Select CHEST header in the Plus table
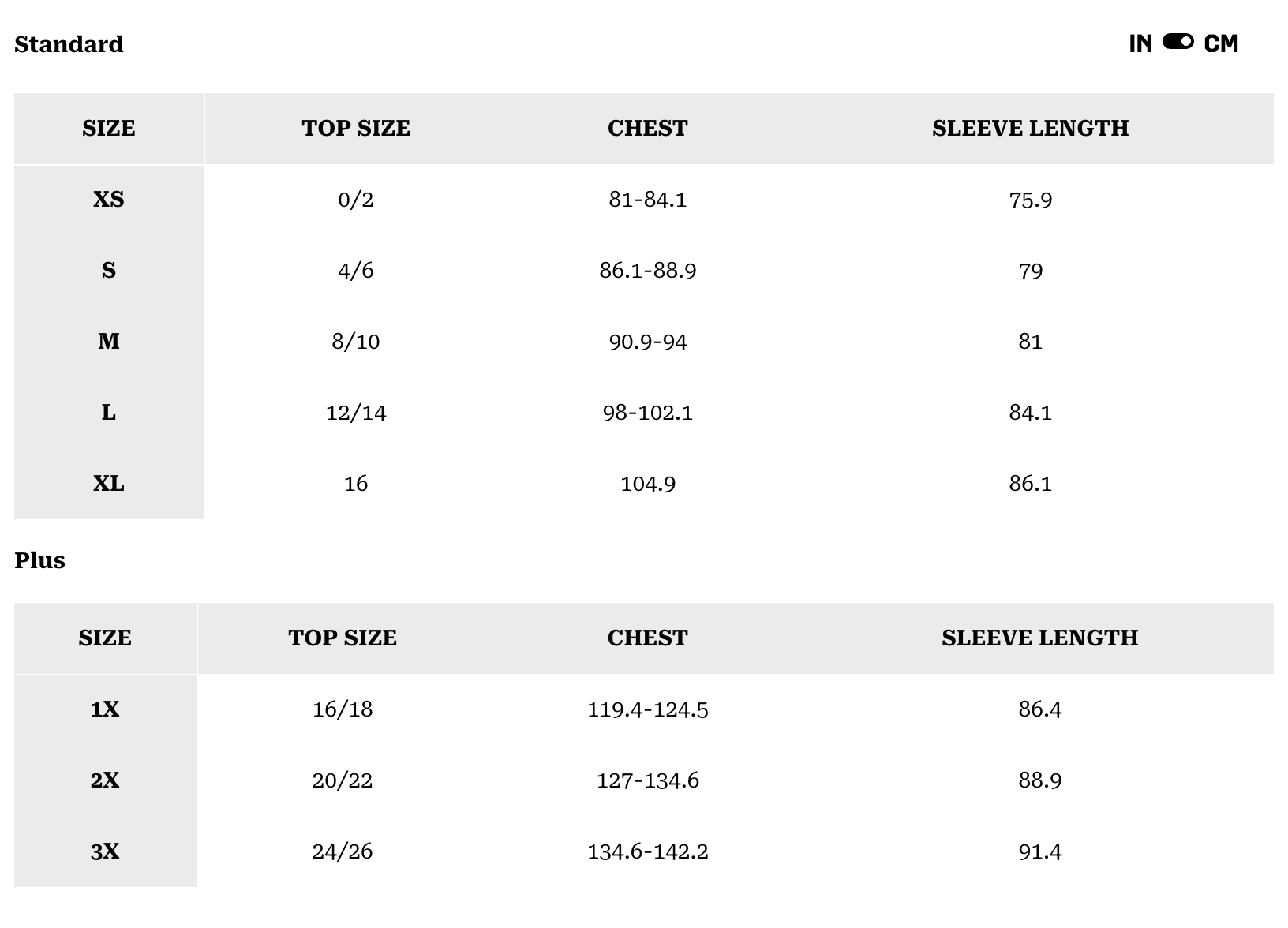 [x=647, y=638]
